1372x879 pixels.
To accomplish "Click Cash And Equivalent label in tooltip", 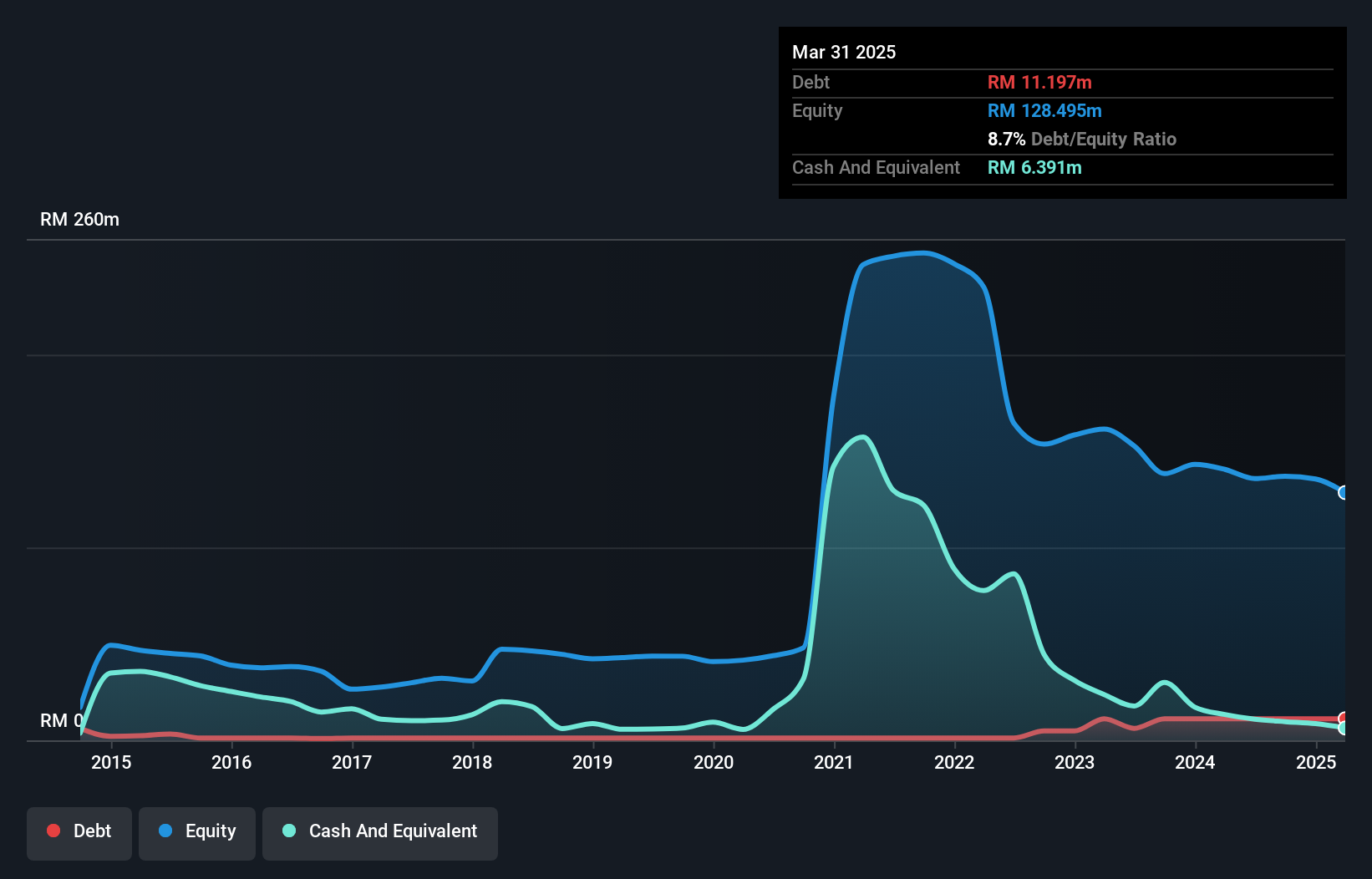I will click(876, 167).
